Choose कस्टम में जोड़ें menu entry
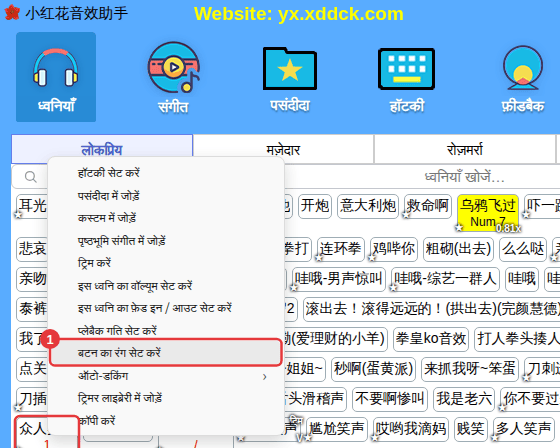 pos(166,218)
